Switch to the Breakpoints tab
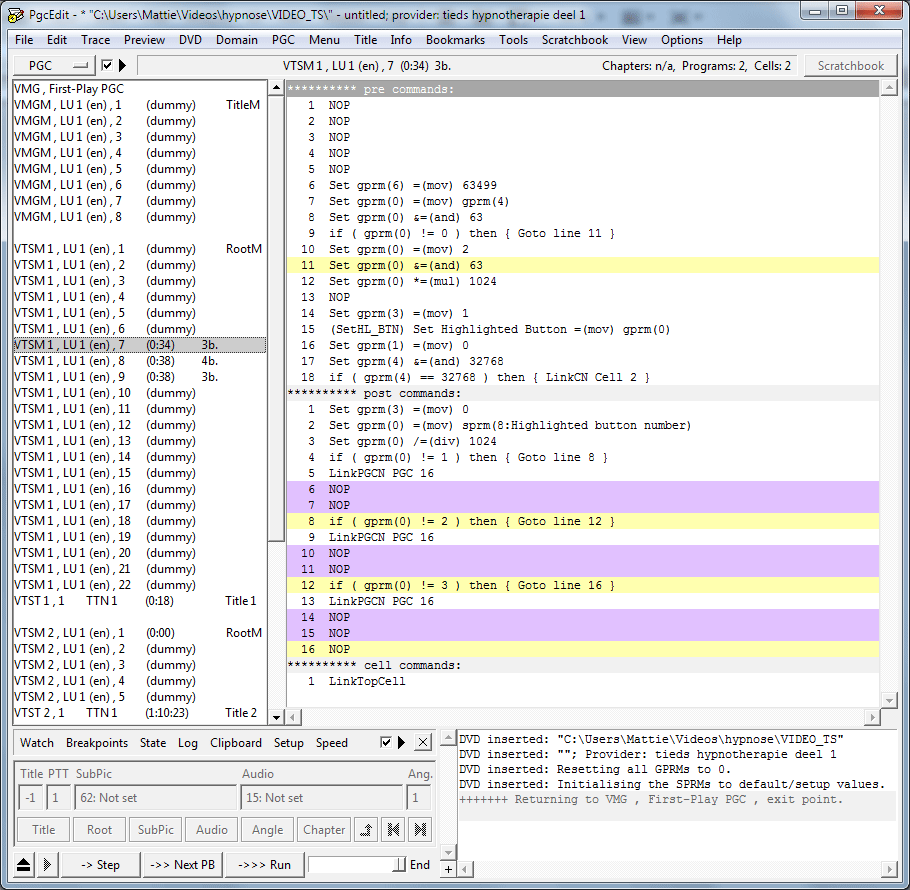Screen dimensions: 910x890 [97, 743]
